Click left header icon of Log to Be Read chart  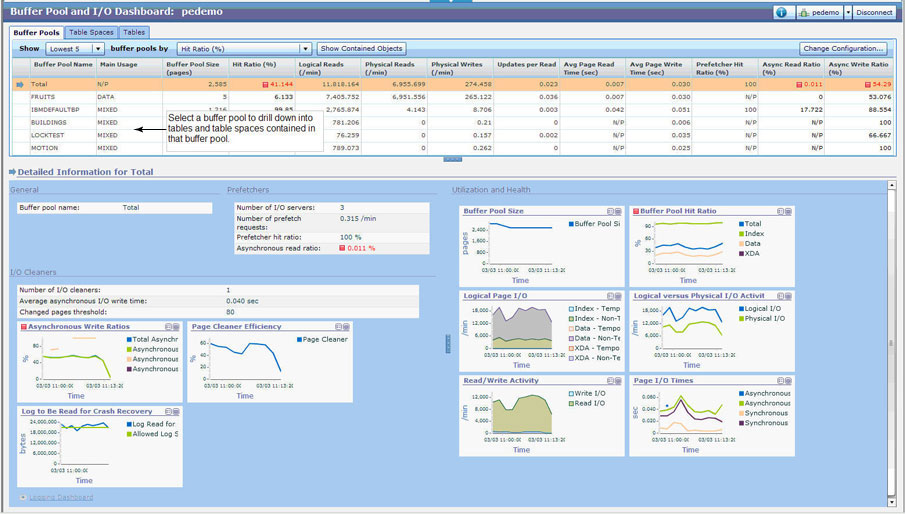pyautogui.click(x=169, y=412)
